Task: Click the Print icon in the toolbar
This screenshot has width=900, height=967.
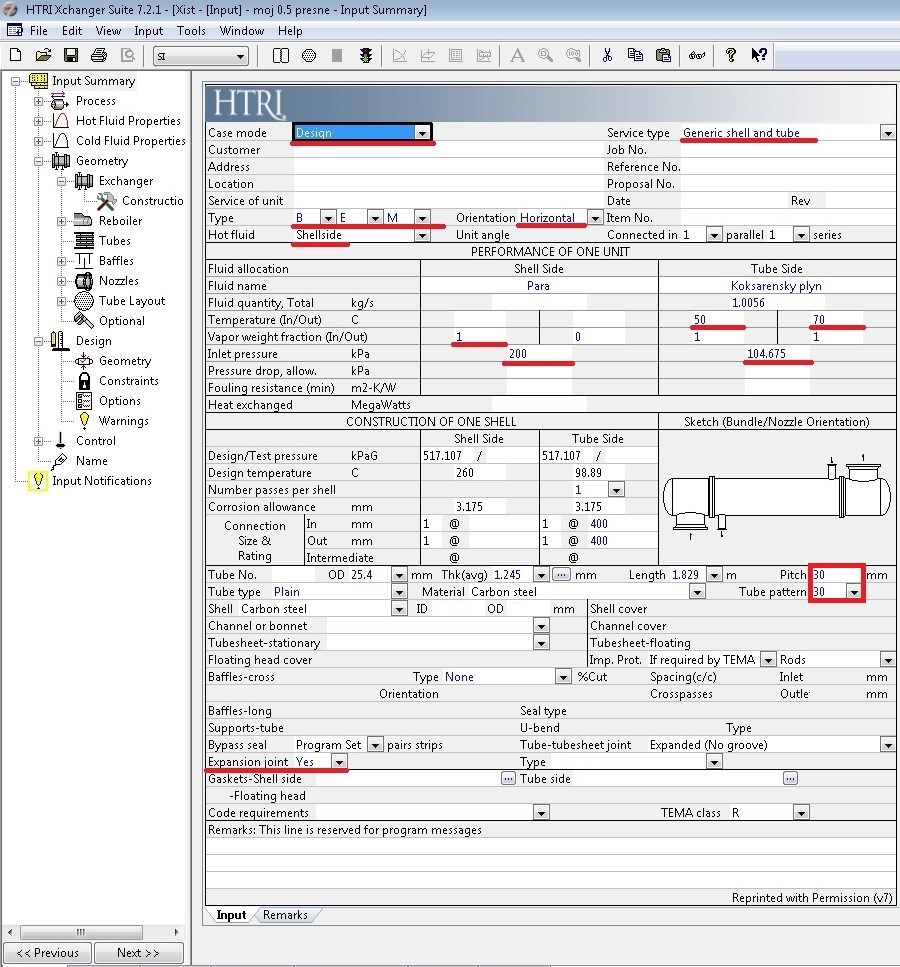Action: click(99, 56)
